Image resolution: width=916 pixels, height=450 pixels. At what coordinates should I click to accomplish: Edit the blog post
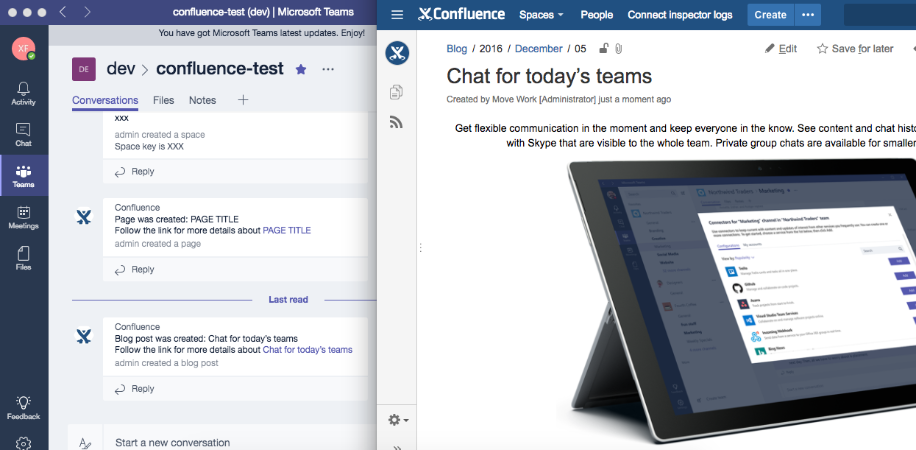tap(781, 49)
